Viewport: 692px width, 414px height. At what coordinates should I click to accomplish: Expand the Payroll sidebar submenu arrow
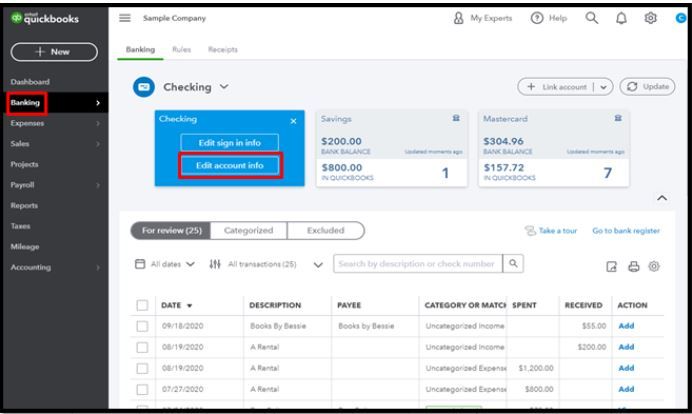click(x=98, y=185)
